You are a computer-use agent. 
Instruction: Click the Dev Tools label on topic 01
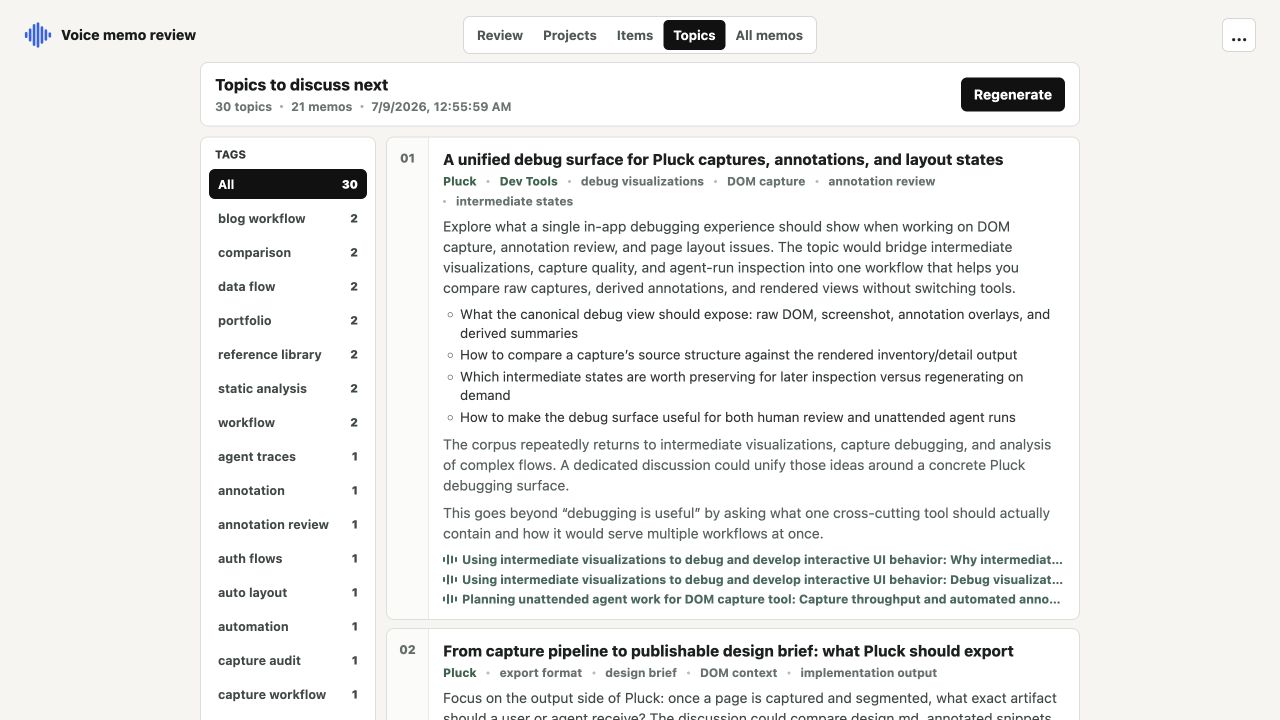click(x=529, y=181)
